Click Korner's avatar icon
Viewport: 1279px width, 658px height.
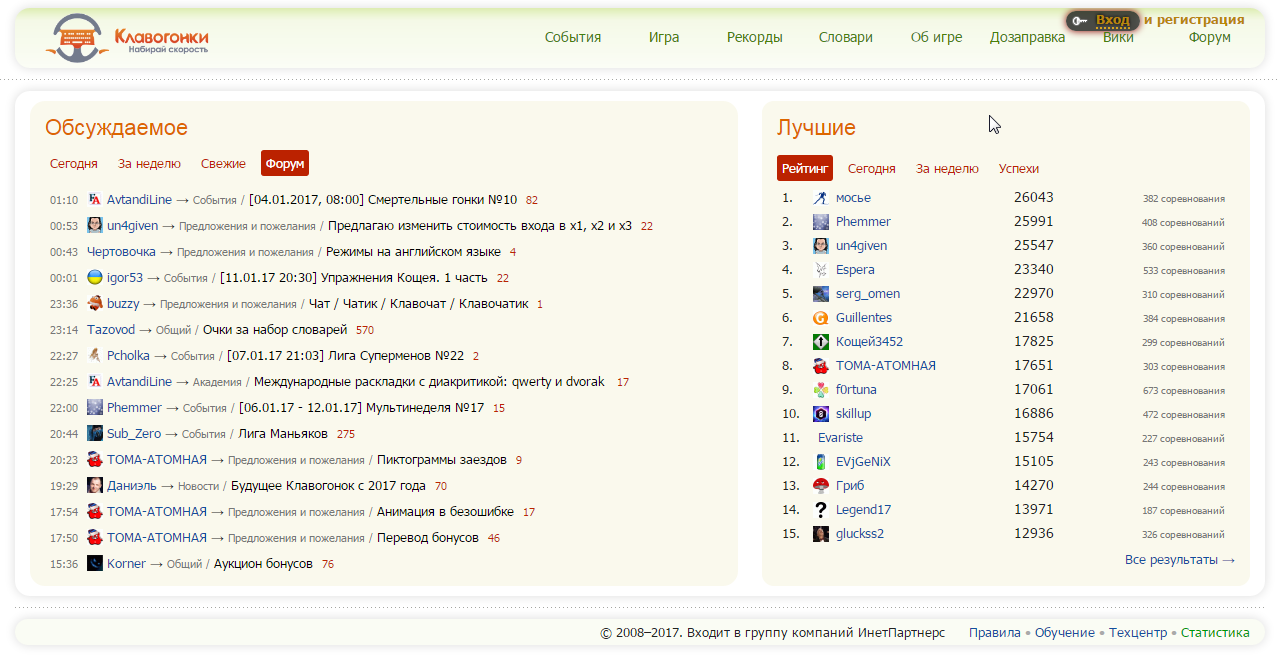click(x=95, y=564)
